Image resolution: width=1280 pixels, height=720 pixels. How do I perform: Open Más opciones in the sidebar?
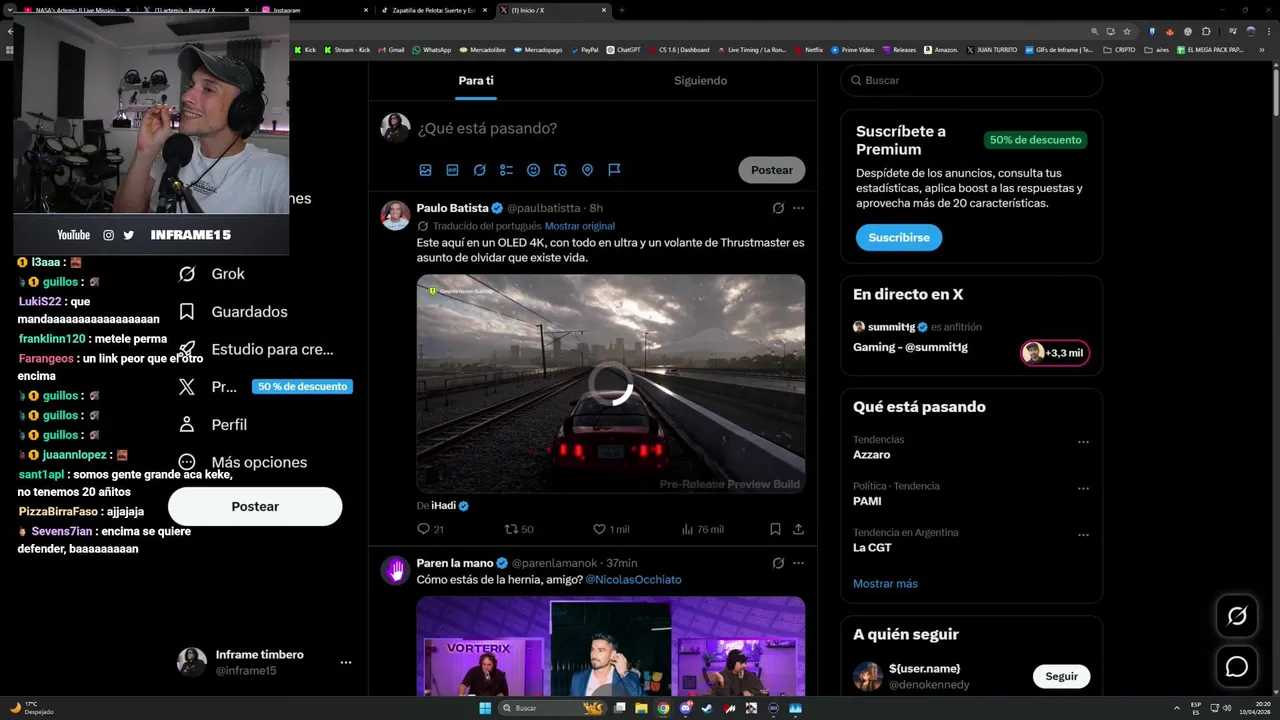point(242,462)
